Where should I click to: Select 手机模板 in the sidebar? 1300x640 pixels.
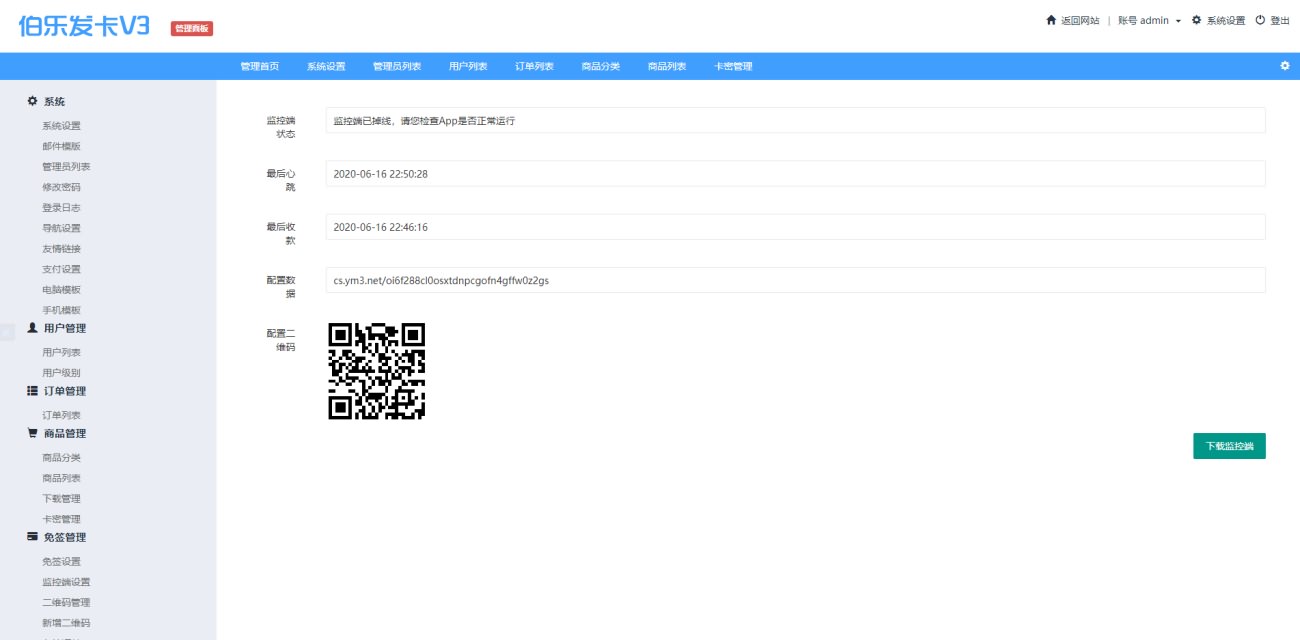(61, 310)
